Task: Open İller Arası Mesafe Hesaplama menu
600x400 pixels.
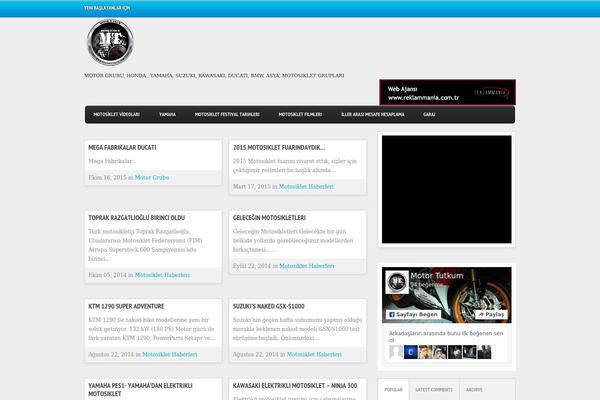Action: 372,114
